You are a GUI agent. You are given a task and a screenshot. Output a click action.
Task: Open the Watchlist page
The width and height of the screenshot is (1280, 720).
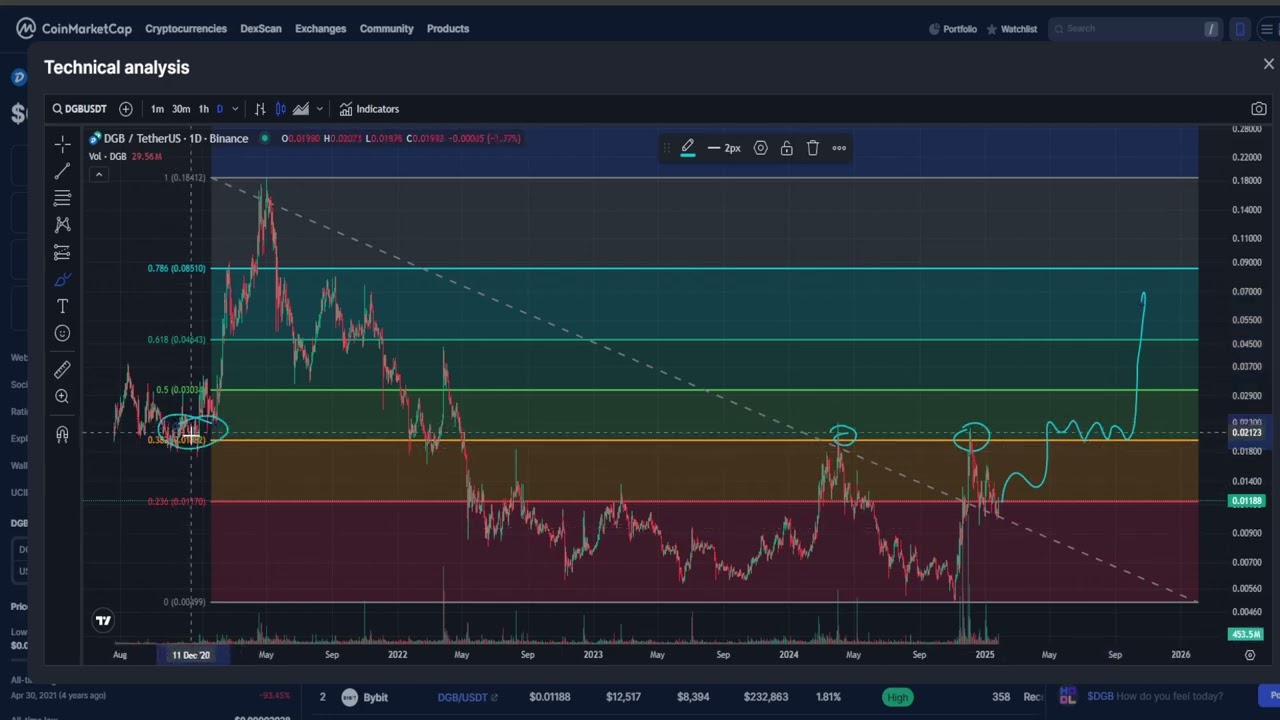click(x=1012, y=29)
